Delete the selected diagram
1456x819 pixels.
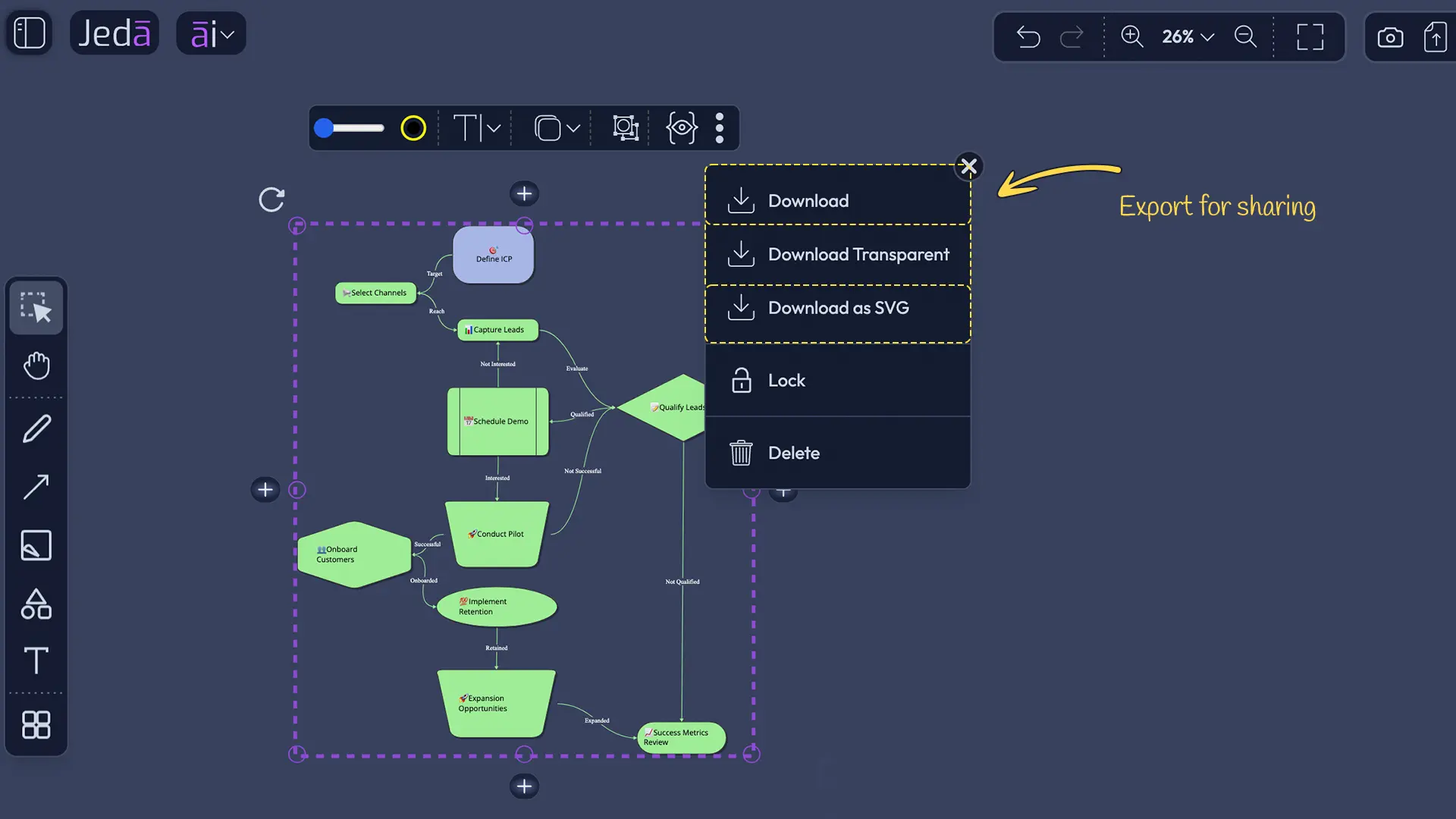838,453
